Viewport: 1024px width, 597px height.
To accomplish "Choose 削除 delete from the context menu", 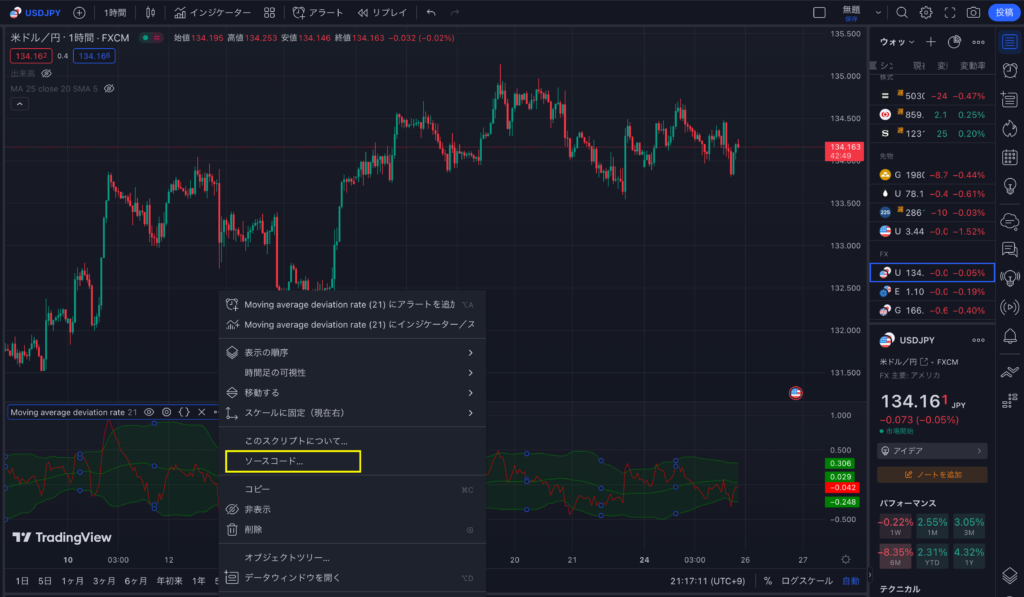I will (x=352, y=530).
